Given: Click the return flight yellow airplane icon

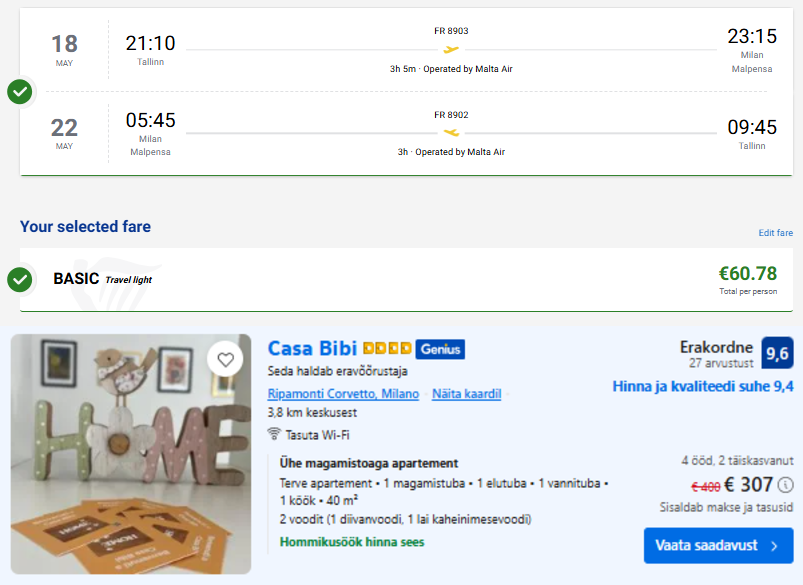Looking at the screenshot, I should (451, 133).
